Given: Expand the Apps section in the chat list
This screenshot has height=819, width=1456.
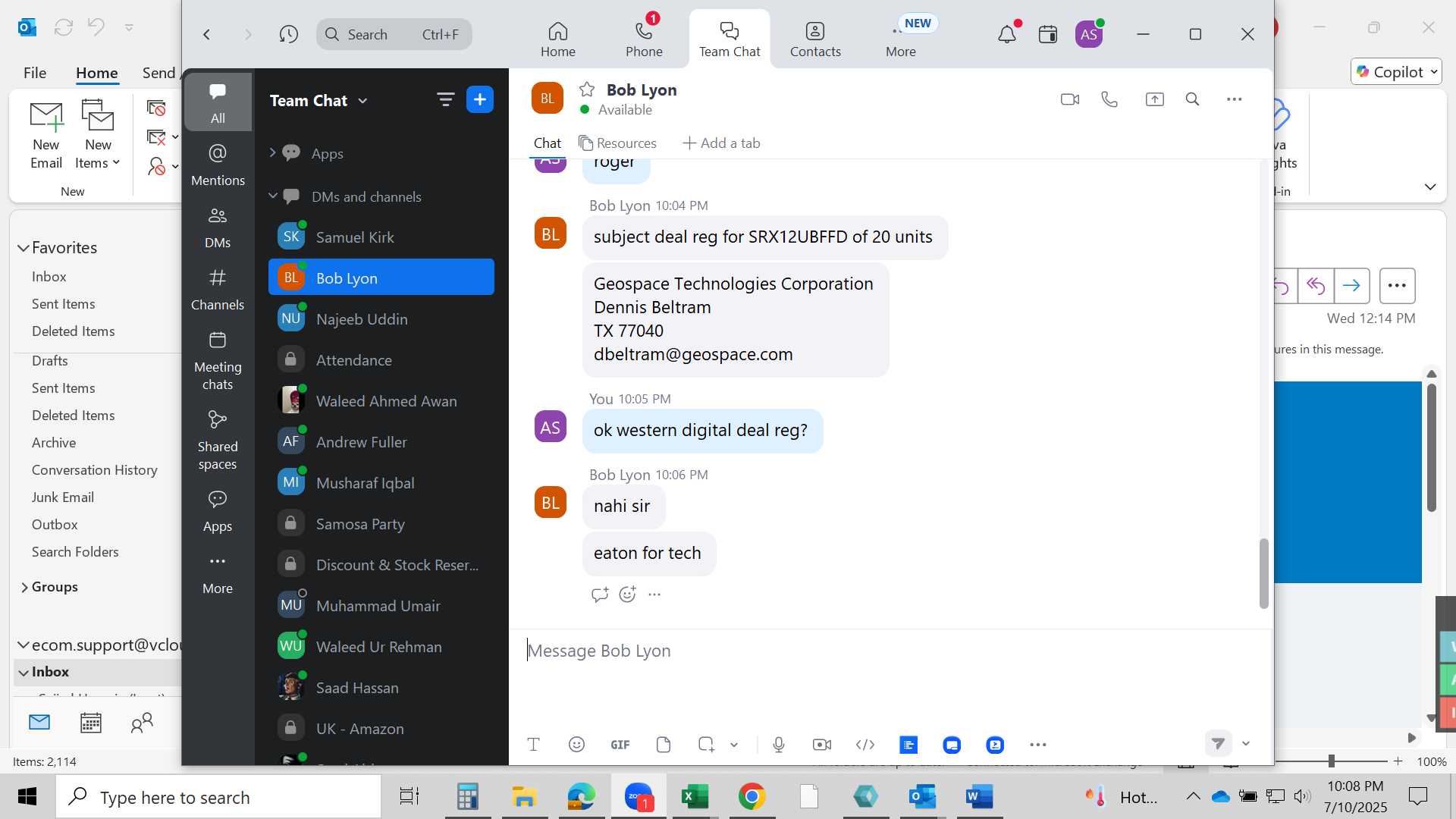Looking at the screenshot, I should pyautogui.click(x=272, y=152).
